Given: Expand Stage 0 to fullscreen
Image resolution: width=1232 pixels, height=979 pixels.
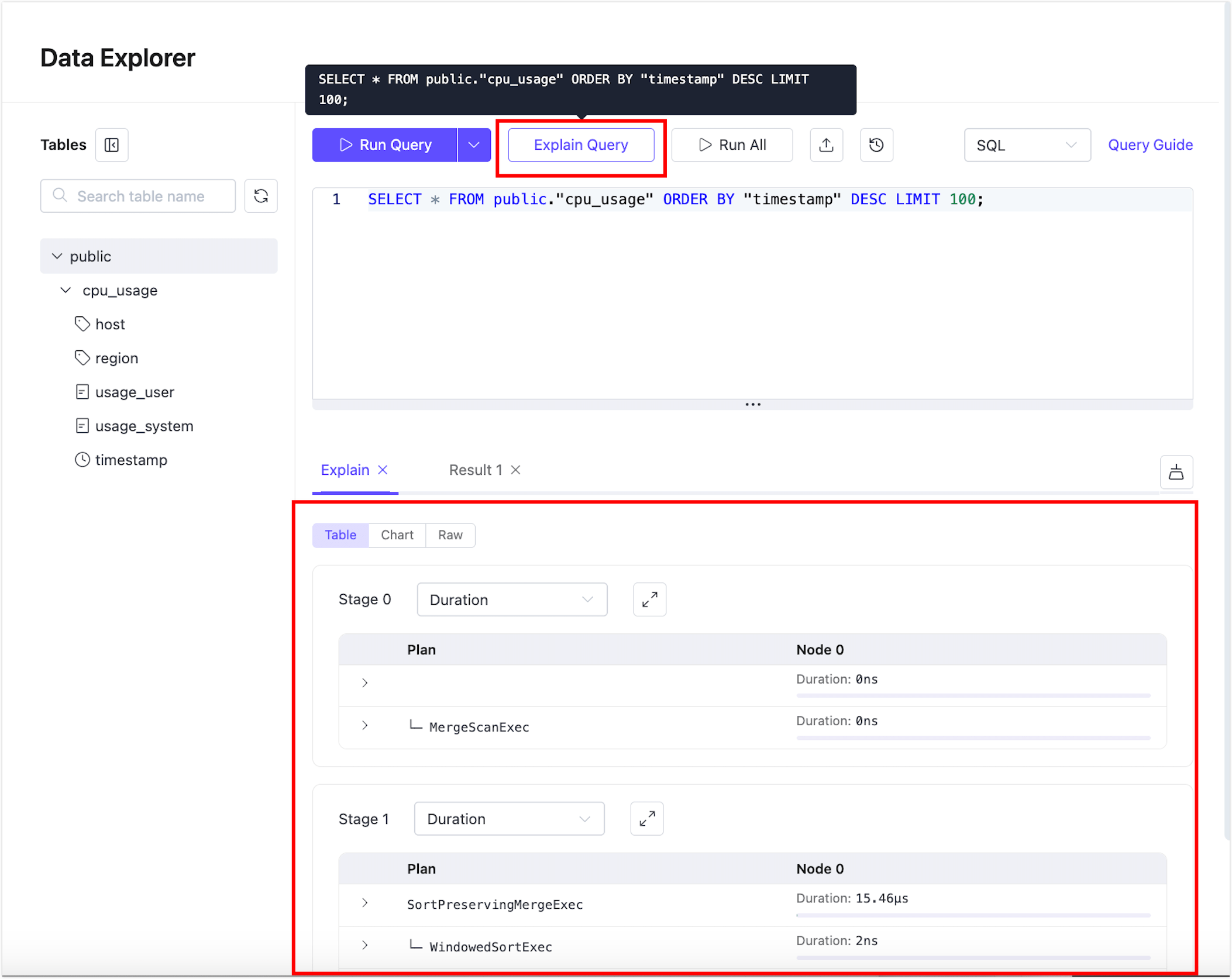Looking at the screenshot, I should [x=649, y=599].
